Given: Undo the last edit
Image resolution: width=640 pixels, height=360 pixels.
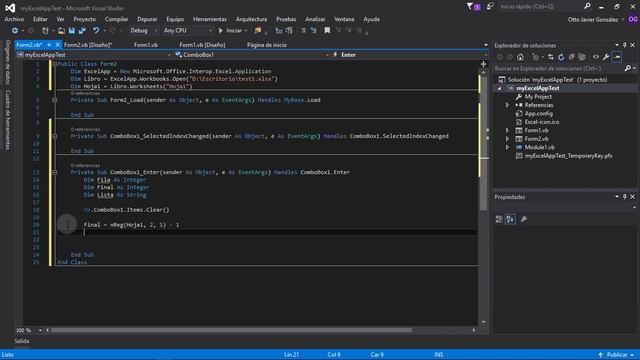Looking at the screenshot, I should pos(96,31).
